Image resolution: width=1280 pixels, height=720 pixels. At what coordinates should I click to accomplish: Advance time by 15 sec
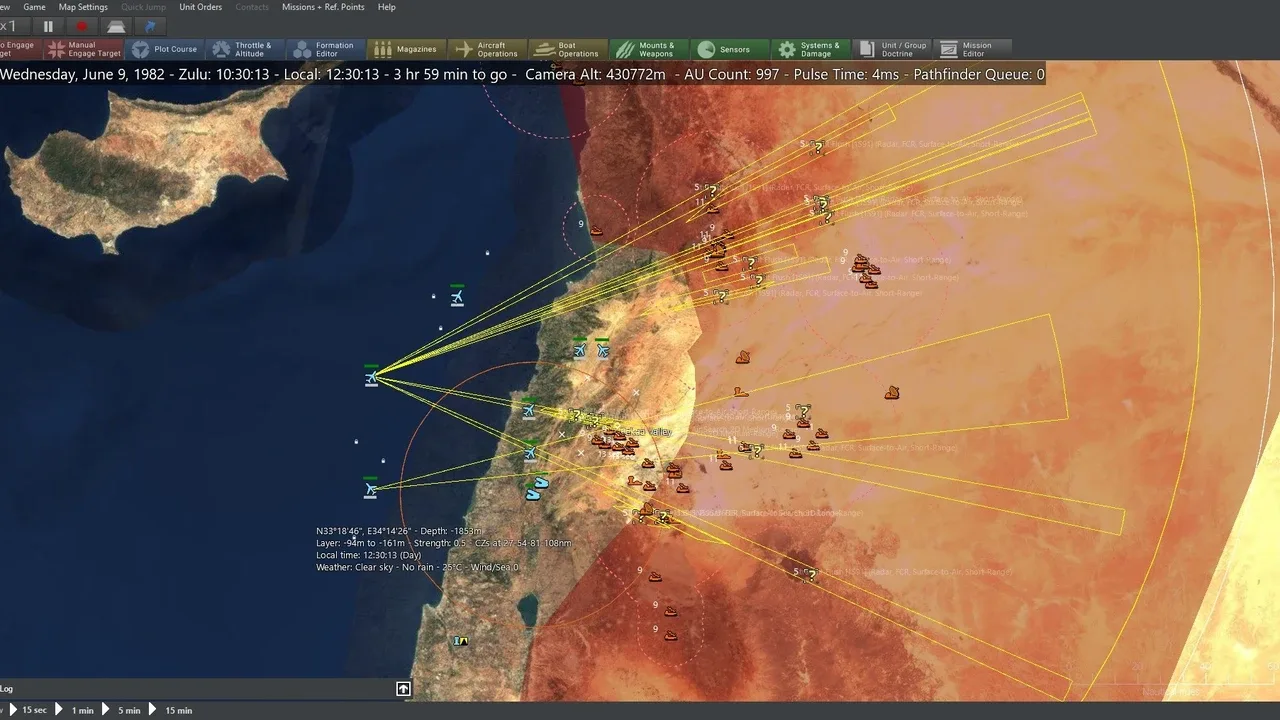point(28,710)
